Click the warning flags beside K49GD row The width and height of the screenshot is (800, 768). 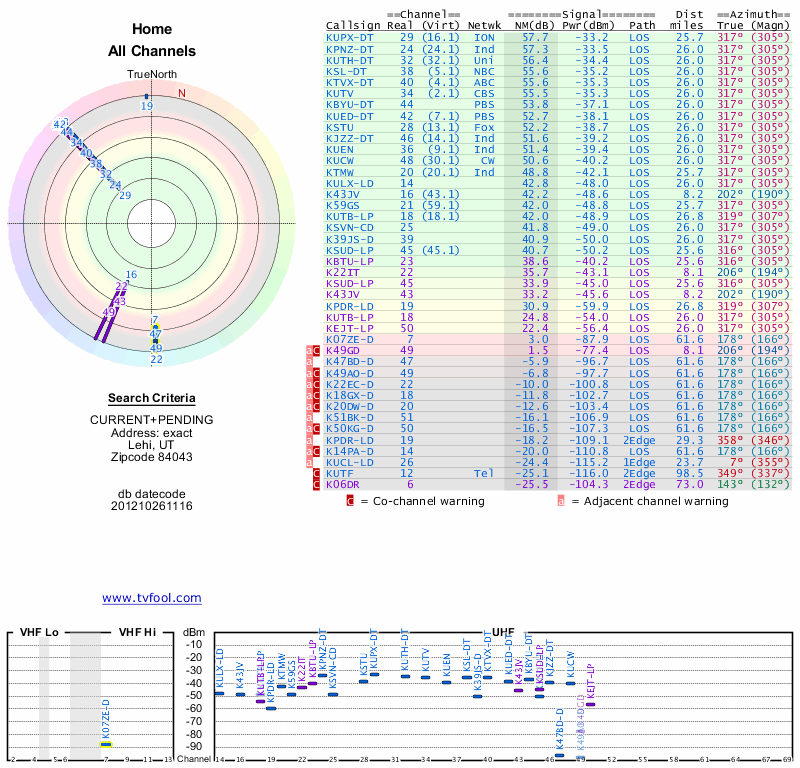[313, 351]
